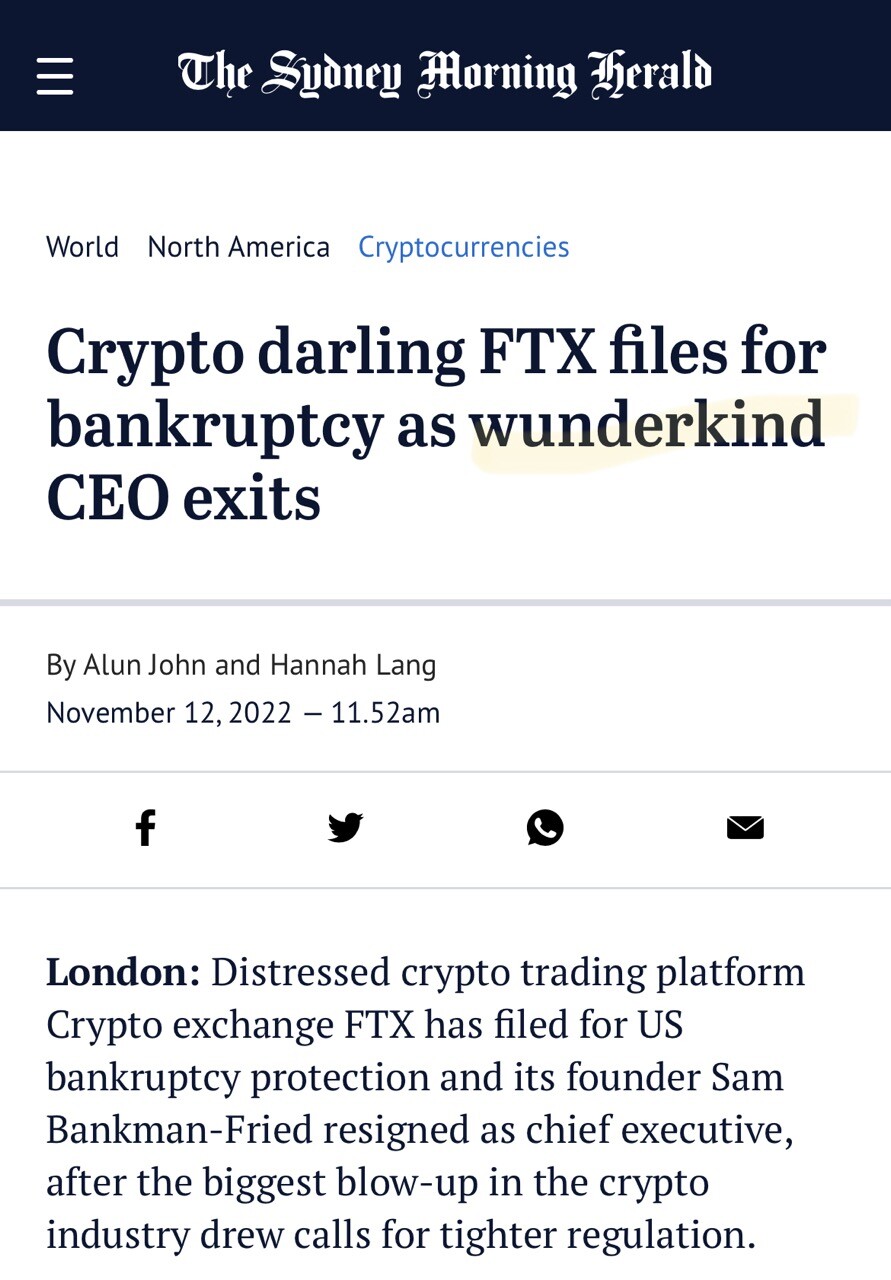Click the highlighted word wunderkind
The image size is (891, 1280).
pos(647,425)
